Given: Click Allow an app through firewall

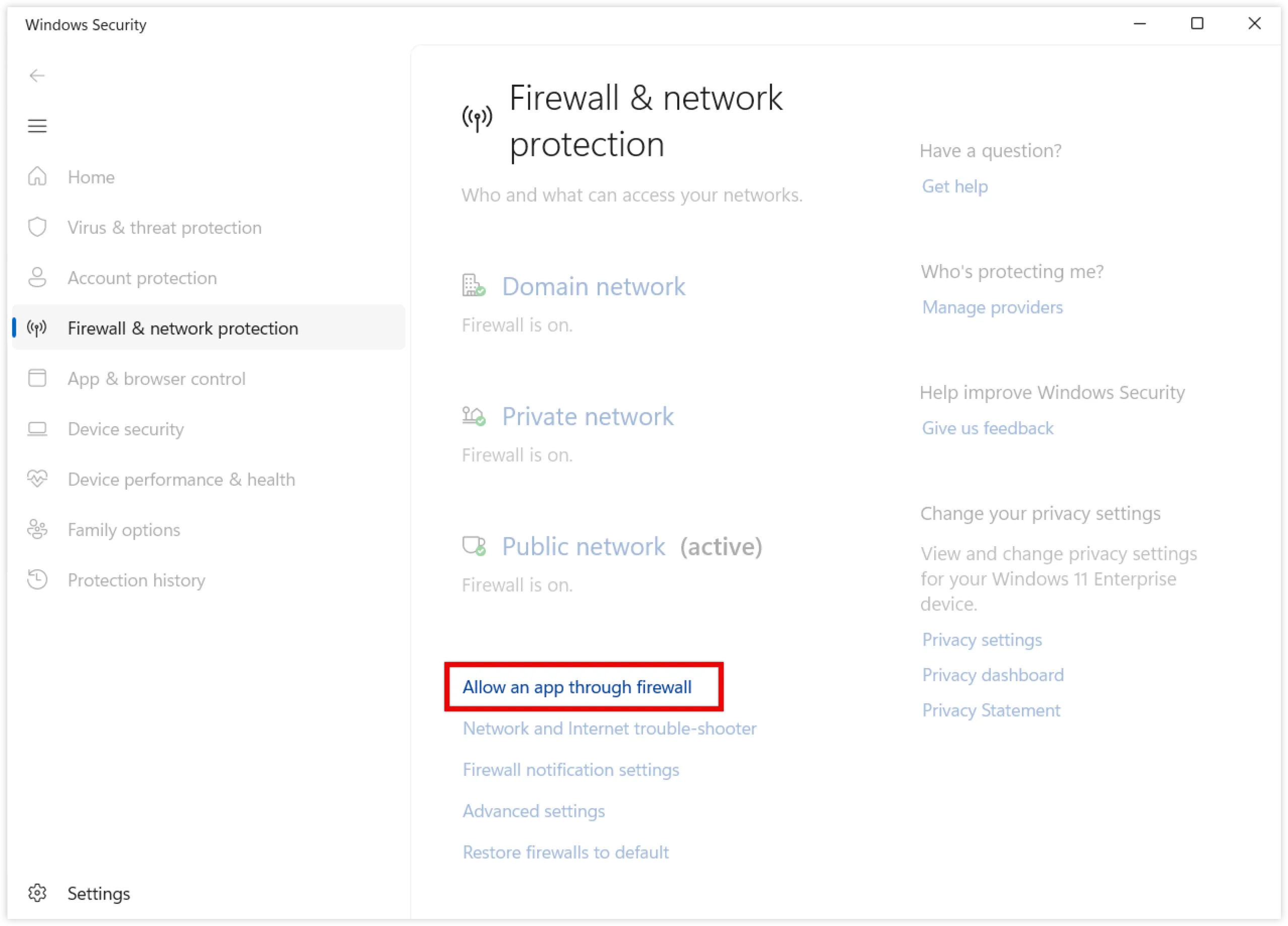Looking at the screenshot, I should click(x=577, y=687).
